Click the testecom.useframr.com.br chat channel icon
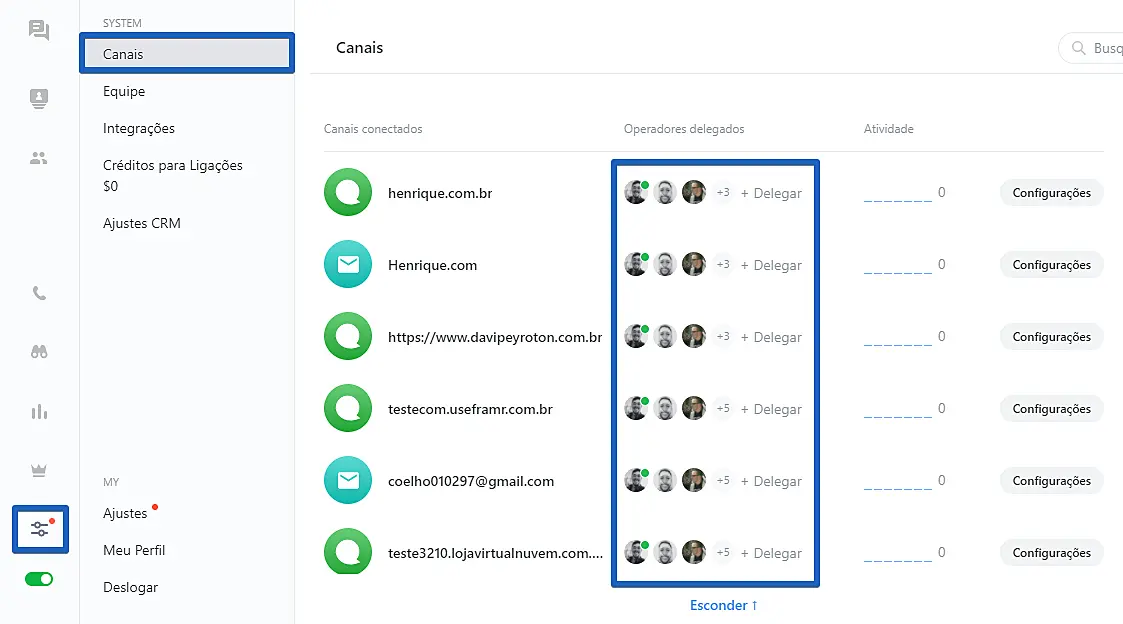 (348, 408)
